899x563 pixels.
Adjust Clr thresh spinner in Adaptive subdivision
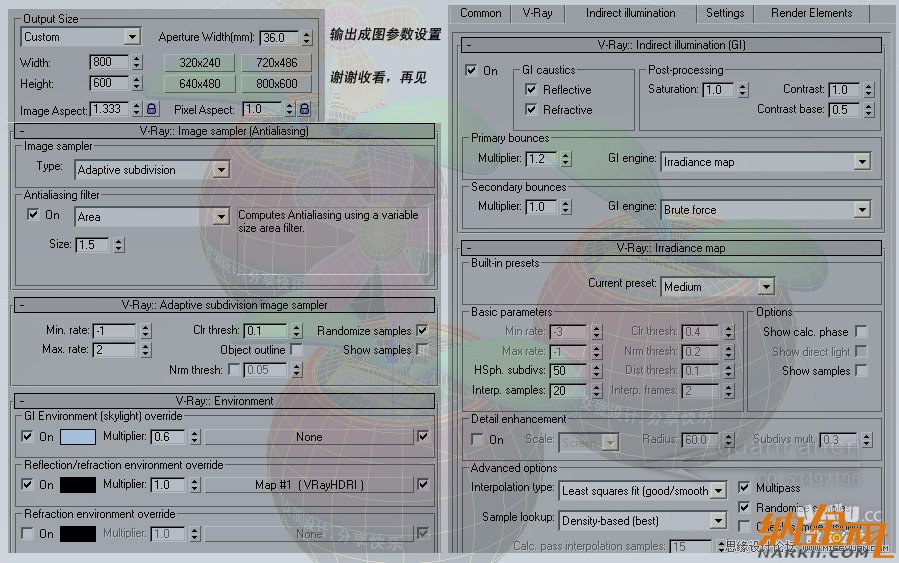click(296, 331)
